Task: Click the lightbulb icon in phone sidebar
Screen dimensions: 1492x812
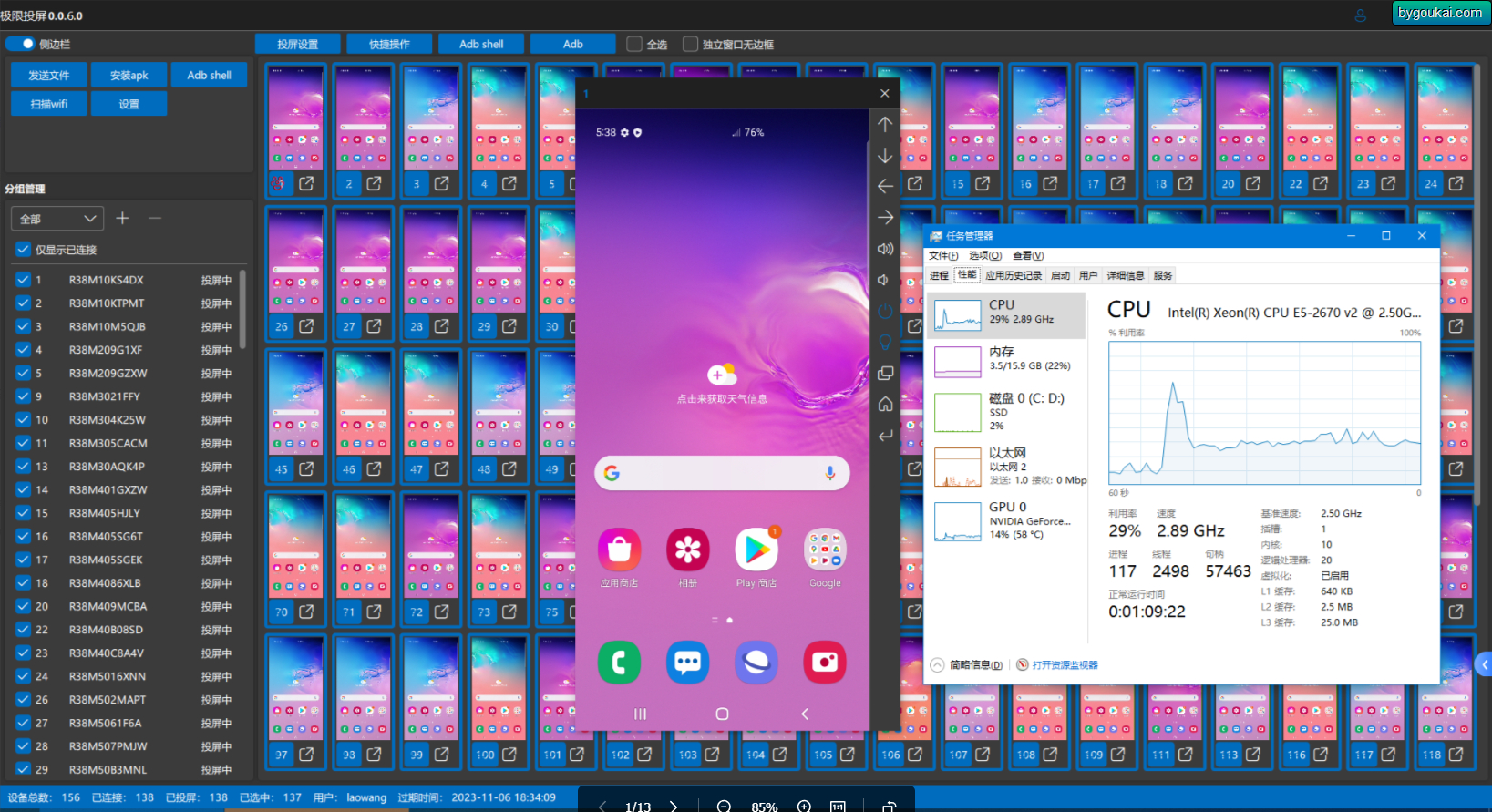Action: click(x=885, y=343)
